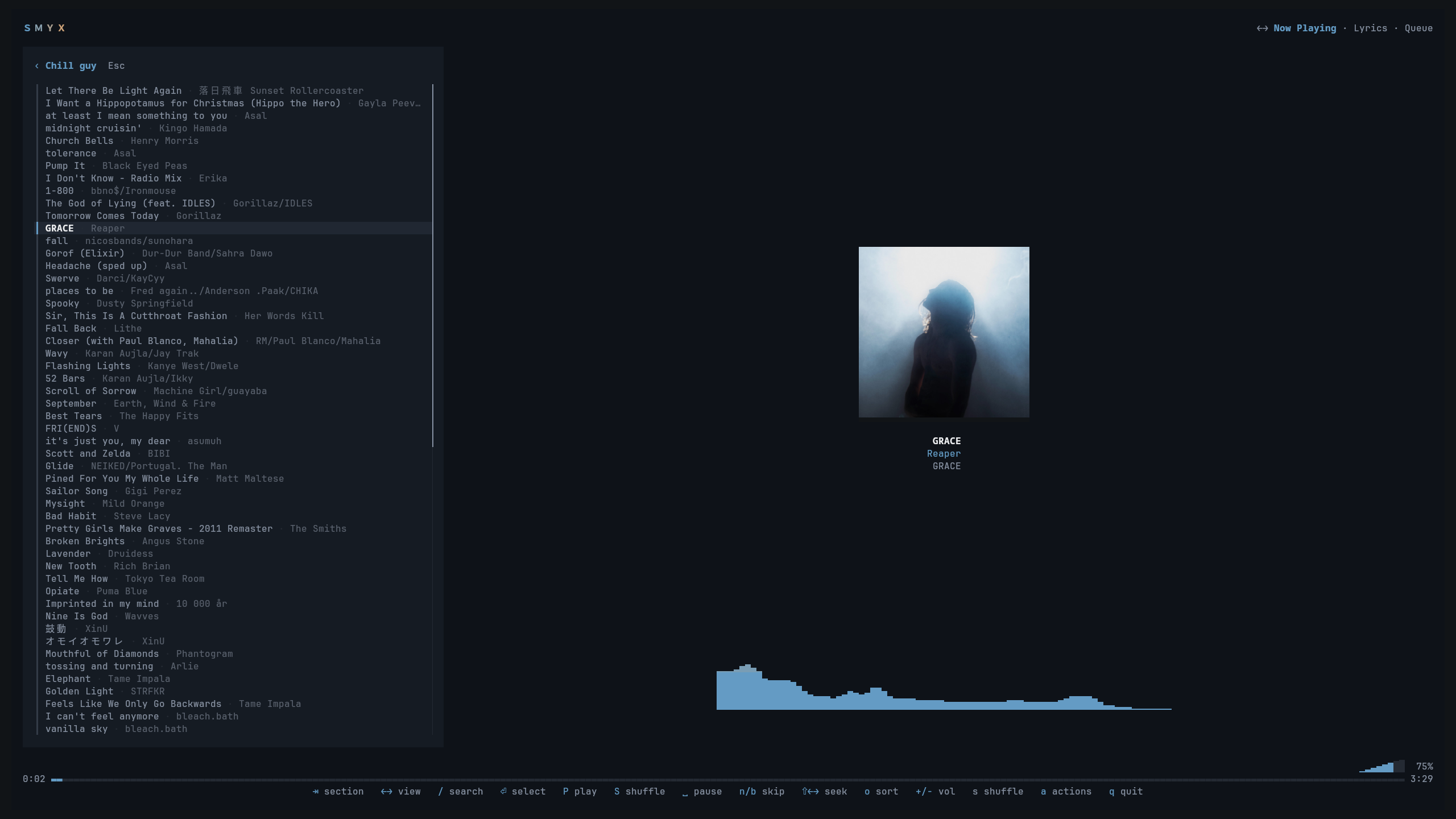Viewport: 1456px width, 819px height.
Task: Click the select shortcut hint
Action: 523,792
